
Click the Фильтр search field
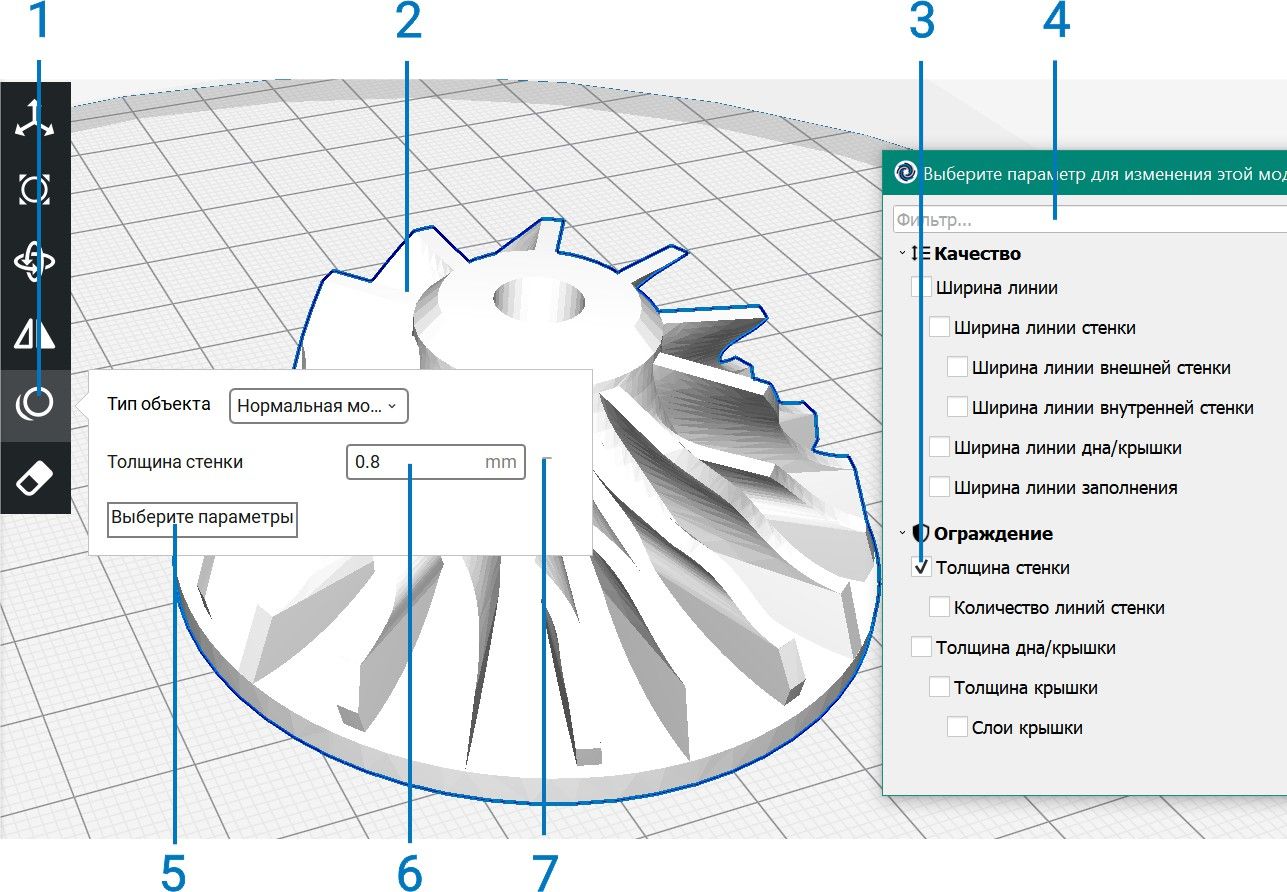pyautogui.click(x=1089, y=219)
